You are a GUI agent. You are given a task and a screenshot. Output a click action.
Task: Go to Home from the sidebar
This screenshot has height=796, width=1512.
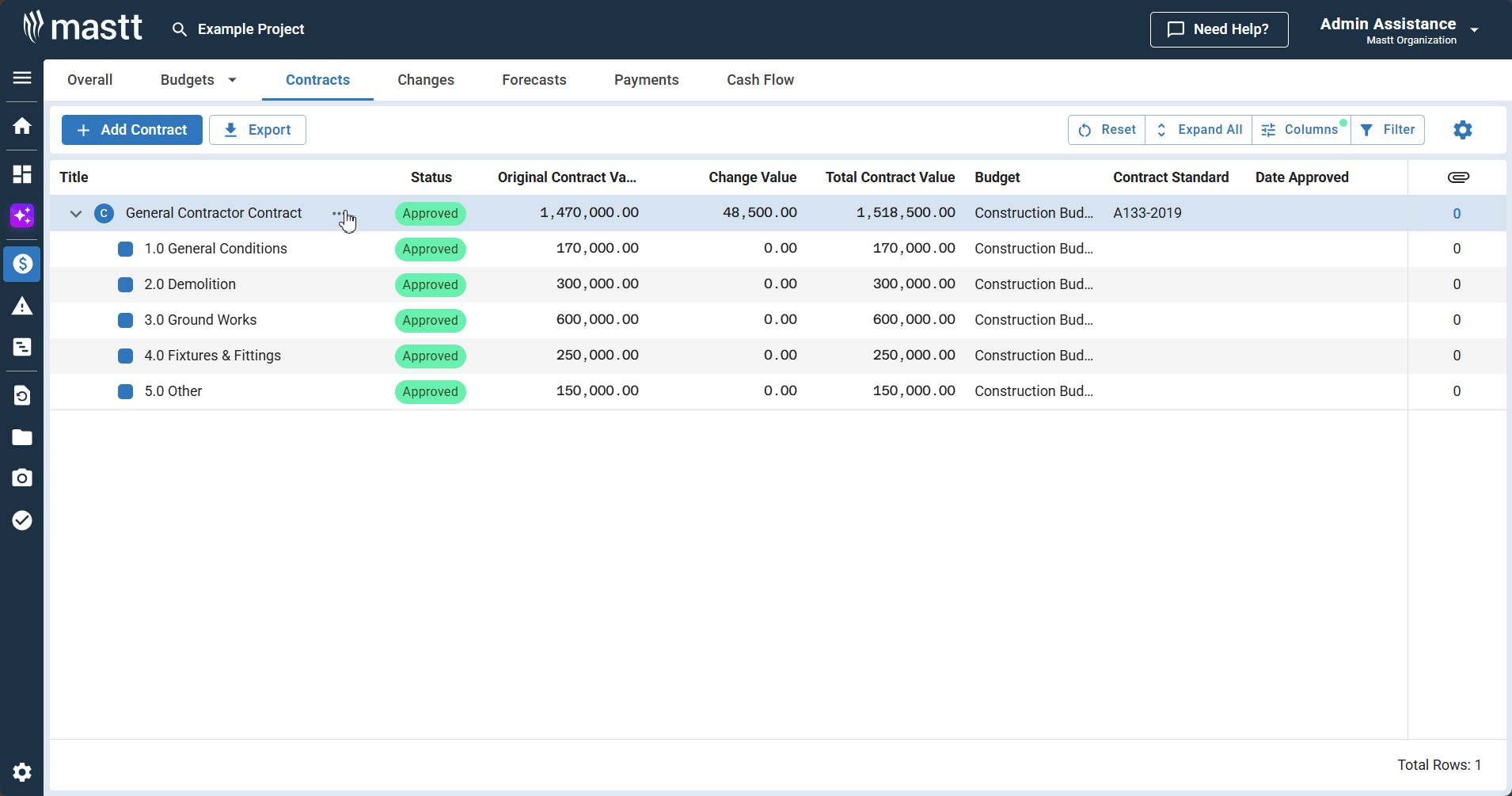[x=22, y=126]
